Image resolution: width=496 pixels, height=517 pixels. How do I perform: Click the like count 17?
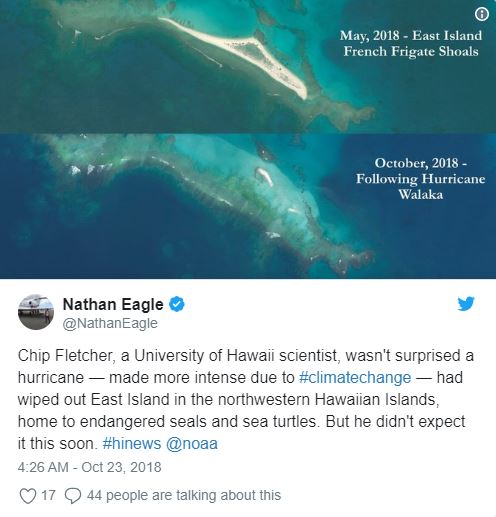tap(48, 495)
